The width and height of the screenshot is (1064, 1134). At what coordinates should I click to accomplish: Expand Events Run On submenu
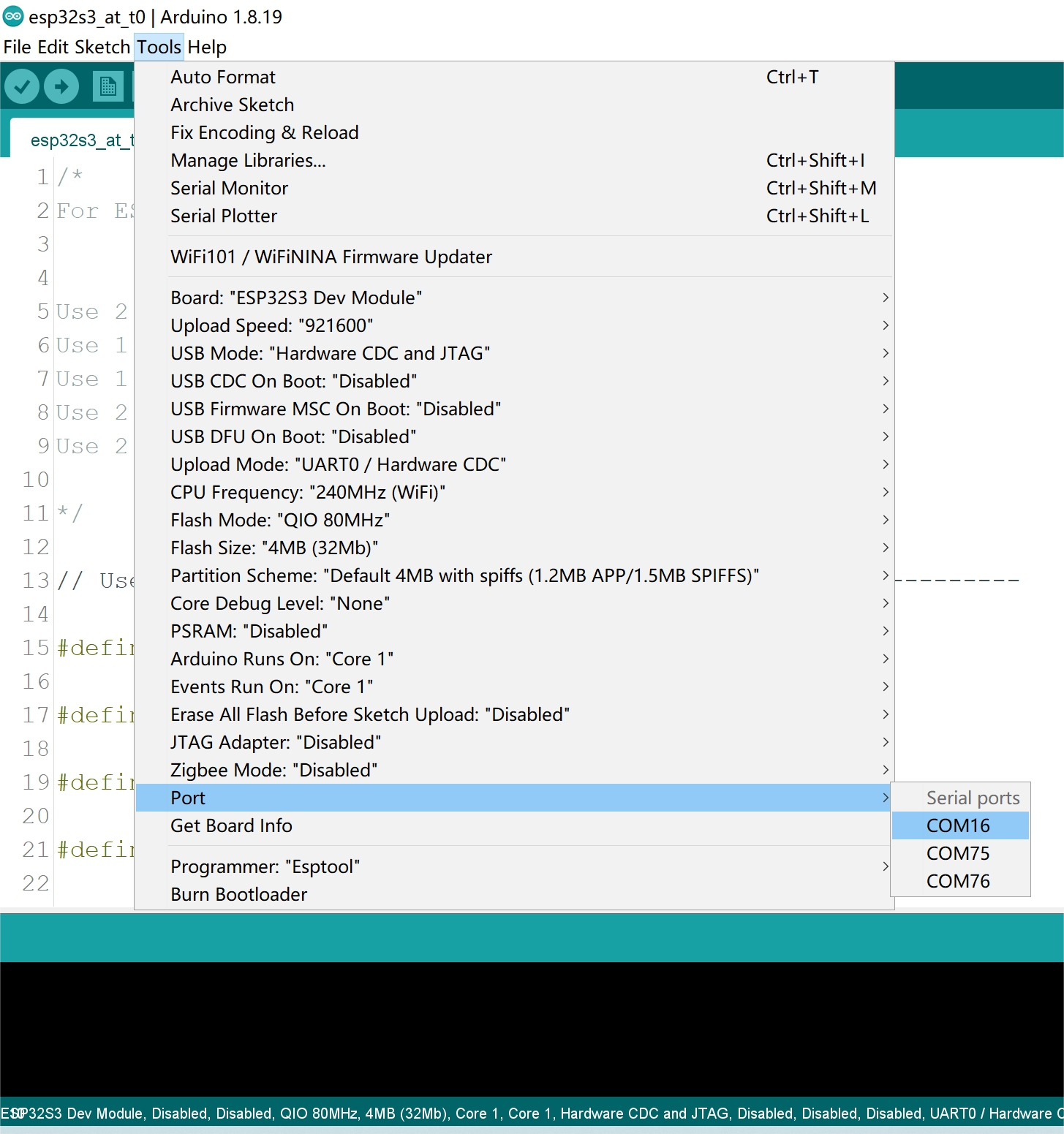(x=515, y=687)
